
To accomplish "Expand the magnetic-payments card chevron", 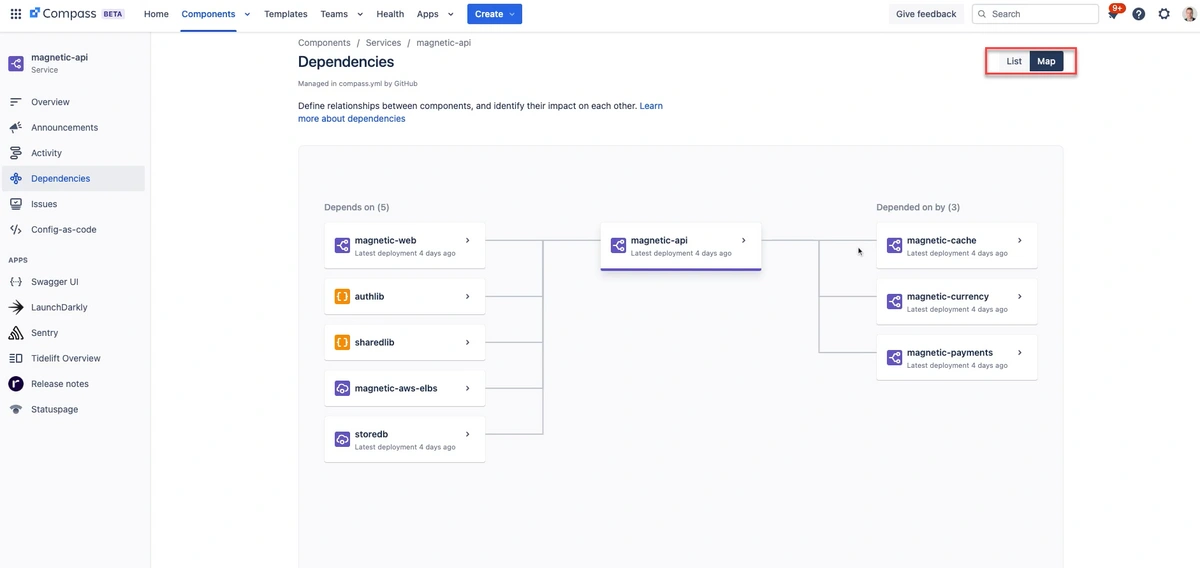I will (x=1020, y=353).
